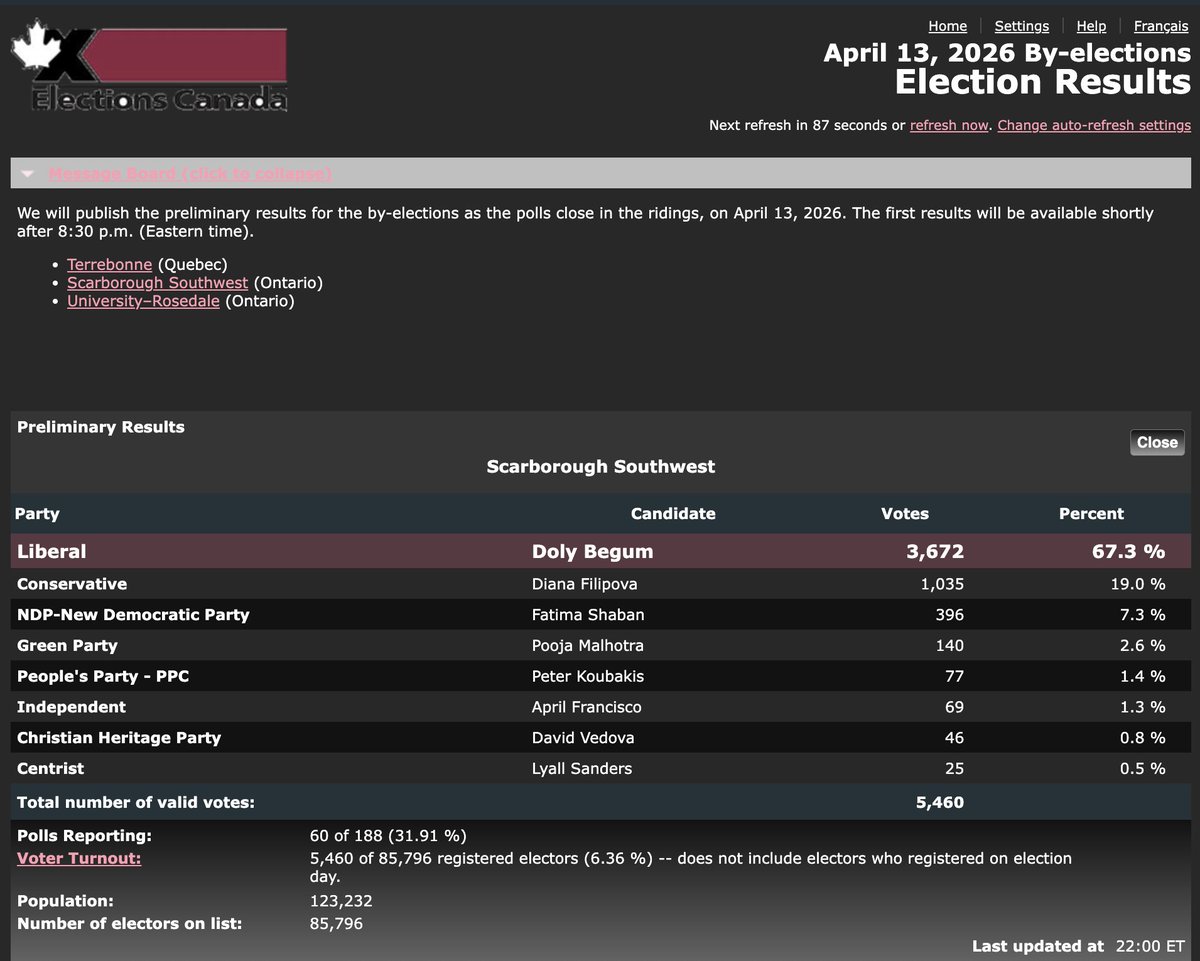Select candidate Fatima Shaban
The height and width of the screenshot is (961, 1200).
point(588,615)
